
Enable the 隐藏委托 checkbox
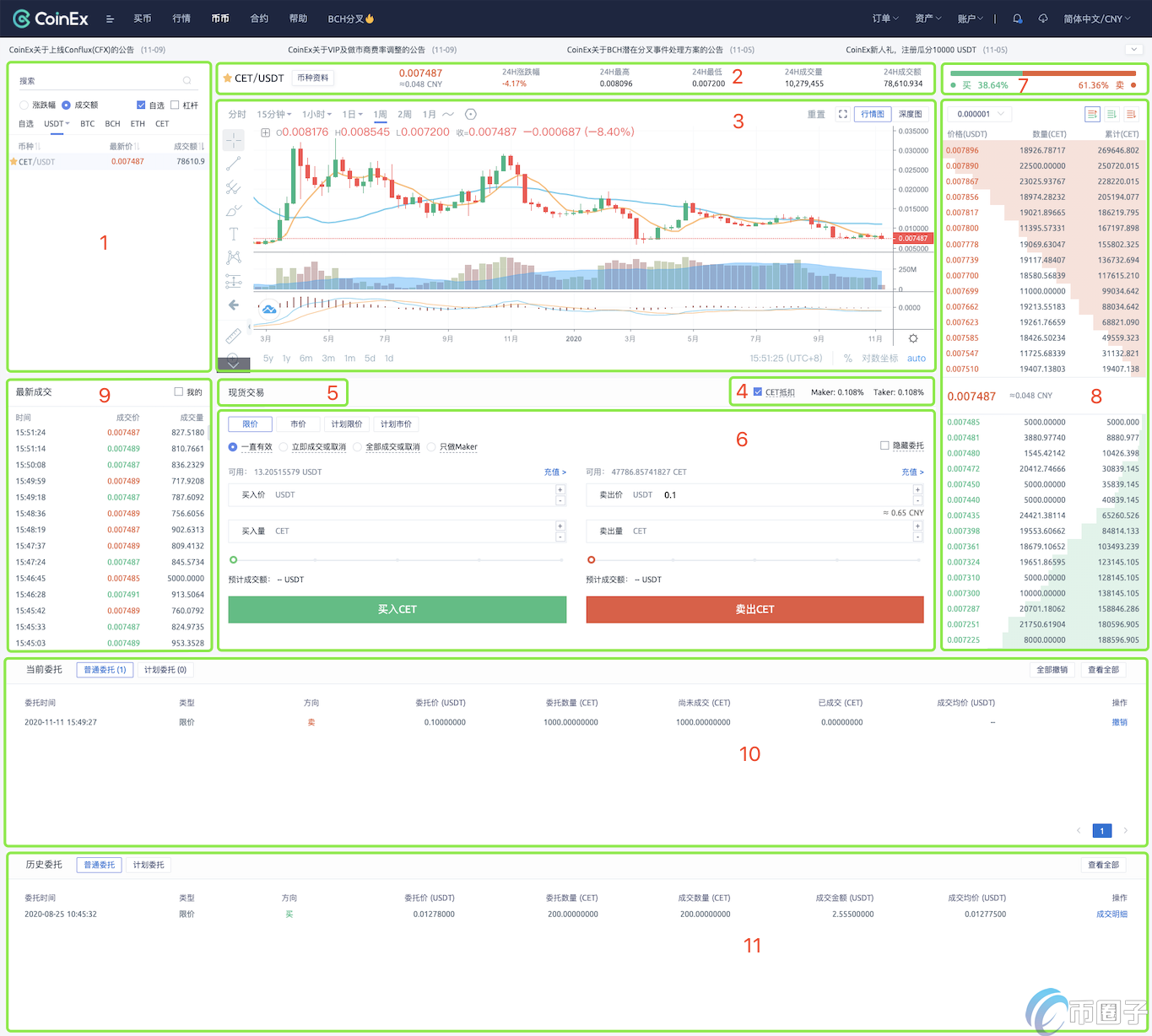(884, 445)
